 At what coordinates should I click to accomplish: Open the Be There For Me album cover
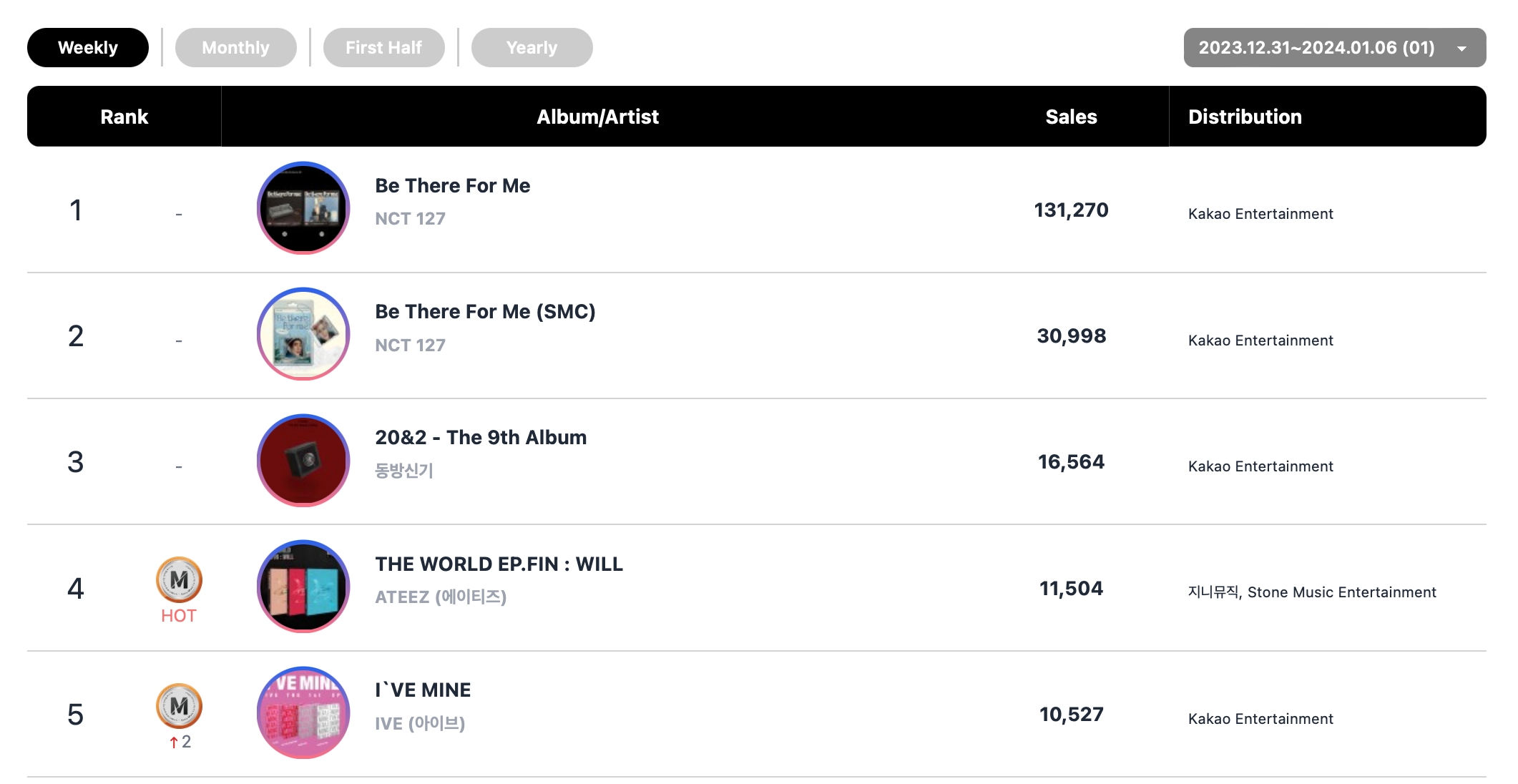pyautogui.click(x=303, y=208)
